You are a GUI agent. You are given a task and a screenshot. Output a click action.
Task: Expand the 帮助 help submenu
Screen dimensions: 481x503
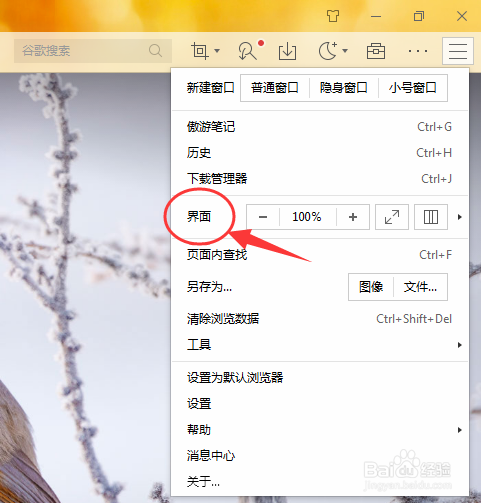click(x=320, y=430)
